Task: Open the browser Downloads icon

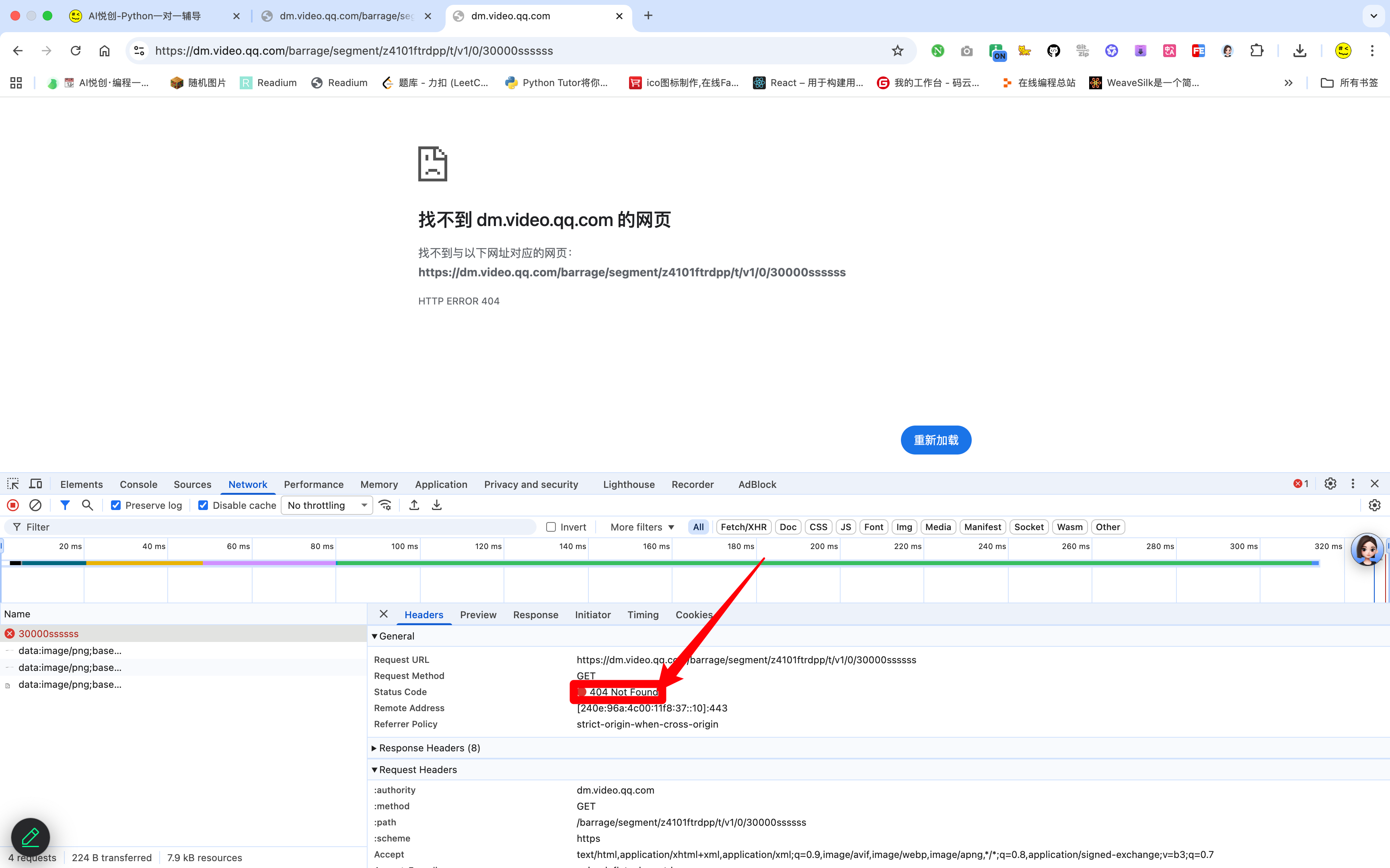Action: click(1300, 51)
